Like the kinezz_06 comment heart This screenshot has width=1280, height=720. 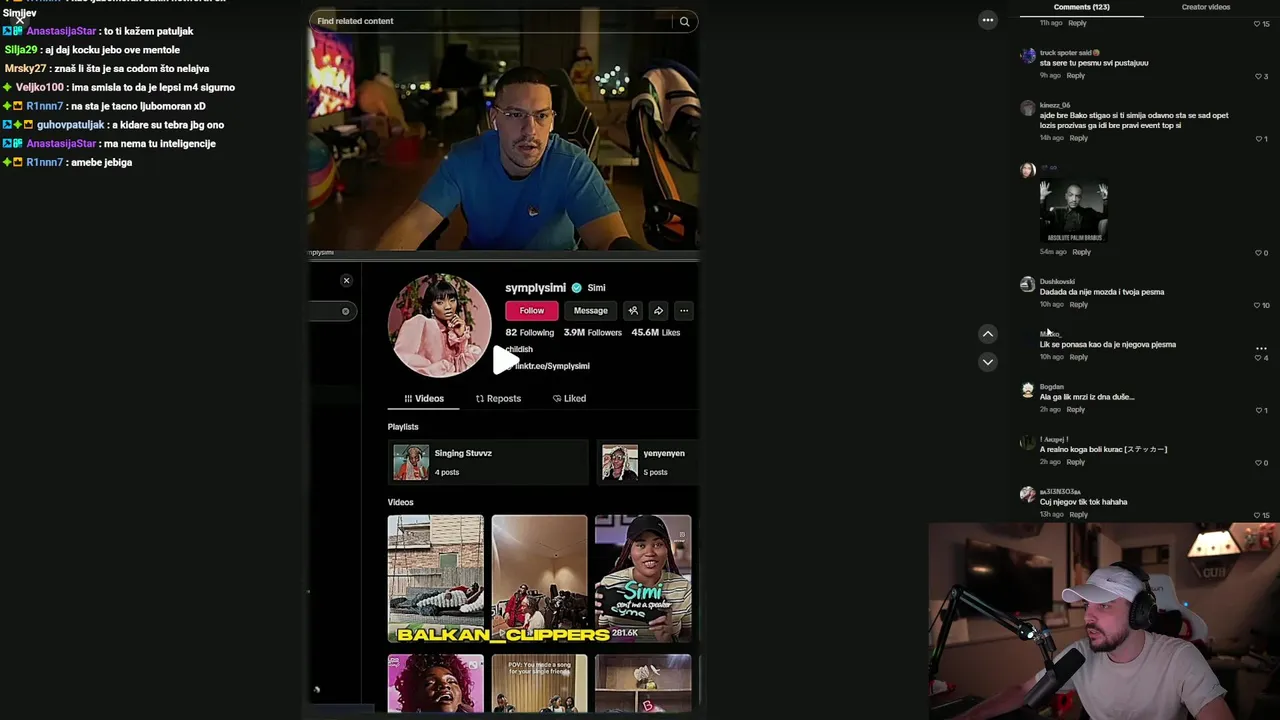(1258, 139)
